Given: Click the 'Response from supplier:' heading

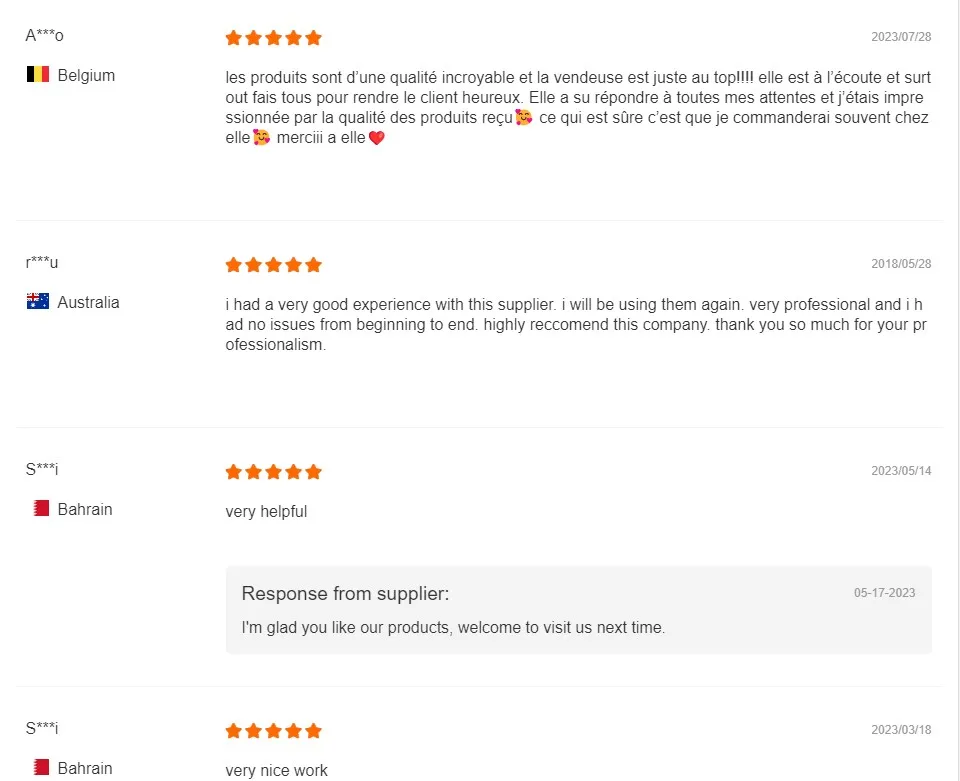Looking at the screenshot, I should 345,594.
